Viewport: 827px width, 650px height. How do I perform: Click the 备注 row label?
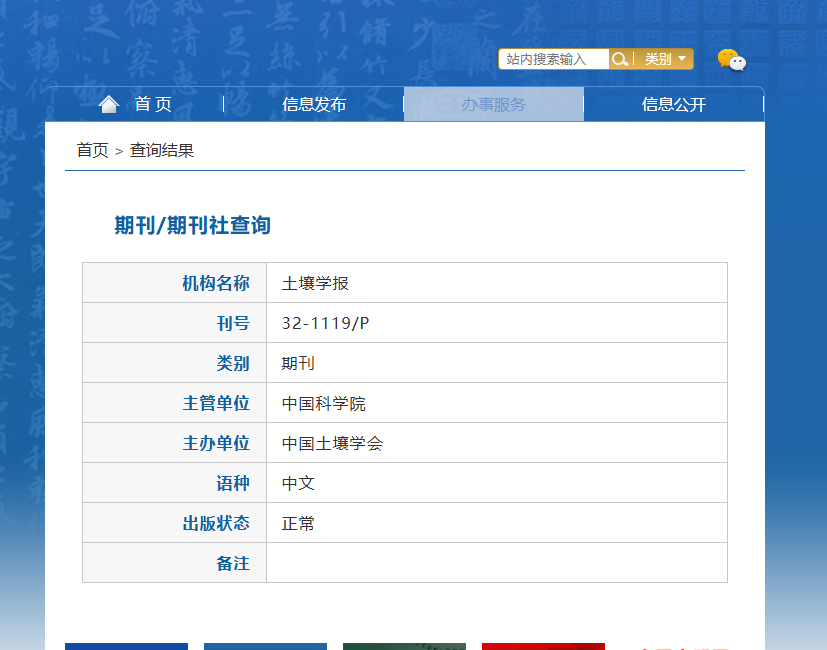(233, 563)
